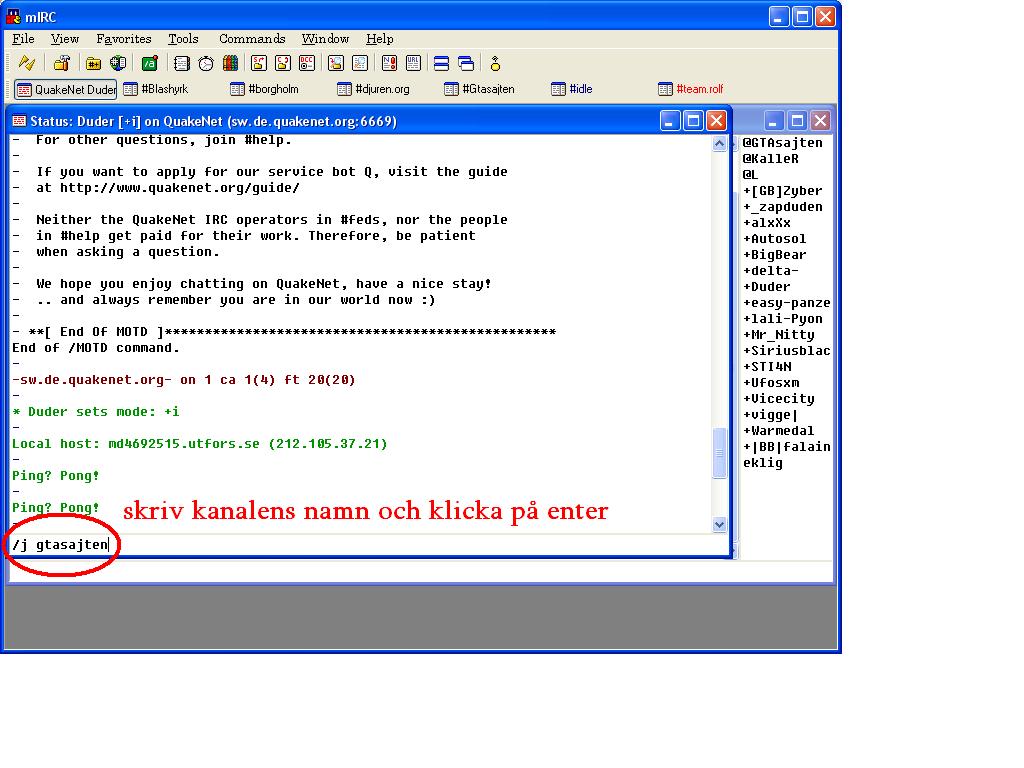Select +easy-panze in the nick list
This screenshot has height=768, width=1024.
pyautogui.click(x=786, y=303)
